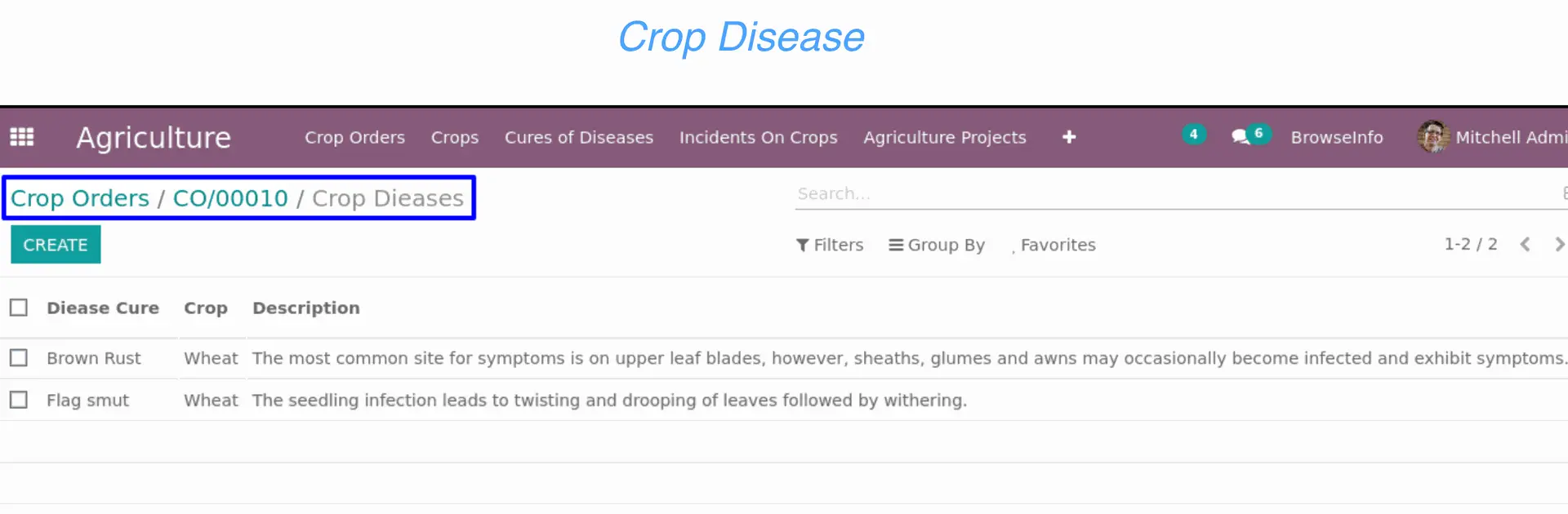This screenshot has height=514, width=1568.
Task: Click the plus icon in navbar
Action: (x=1069, y=137)
